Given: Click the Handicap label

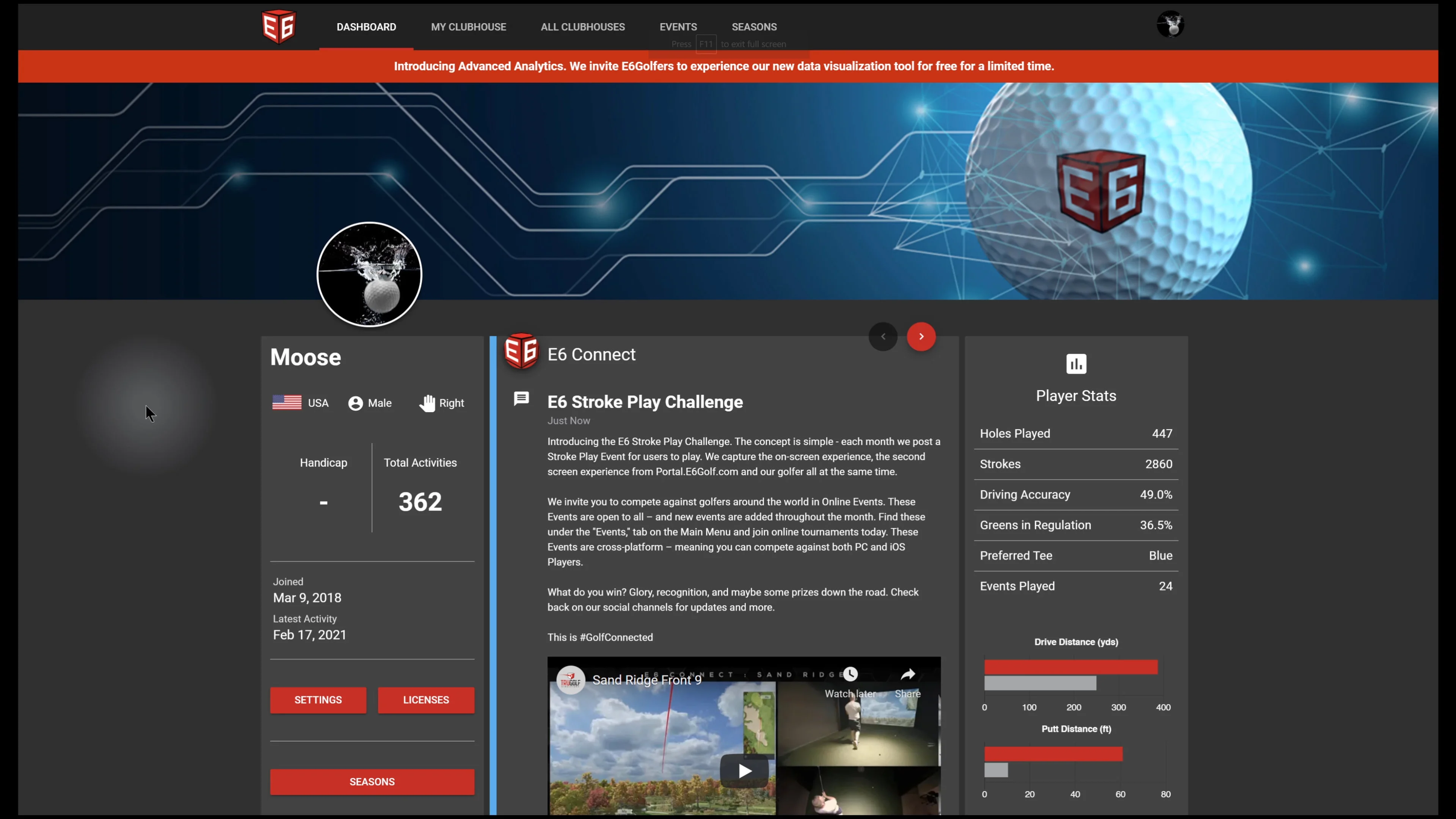Looking at the screenshot, I should pyautogui.click(x=323, y=462).
